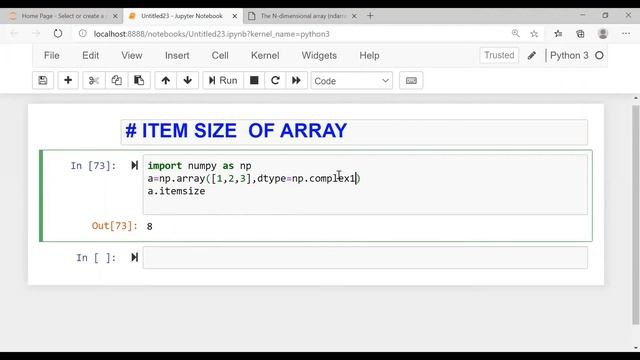Add page to favorites star icon

pyautogui.click(x=534, y=34)
